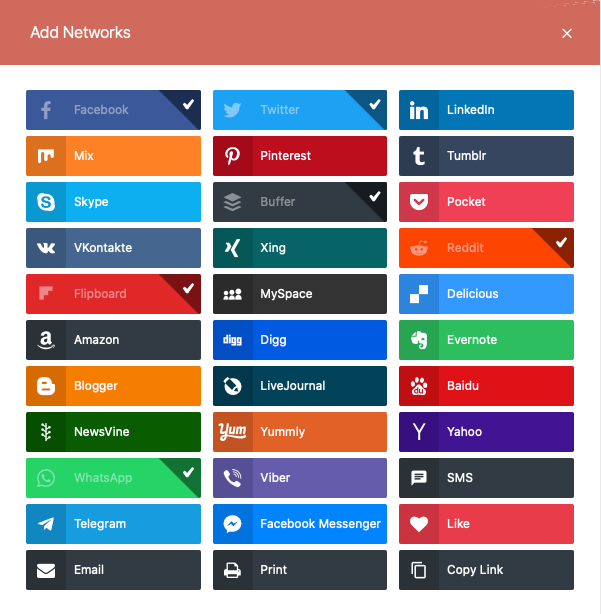Click the Viber phone icon
Image resolution: width=601 pixels, height=614 pixels.
click(233, 478)
